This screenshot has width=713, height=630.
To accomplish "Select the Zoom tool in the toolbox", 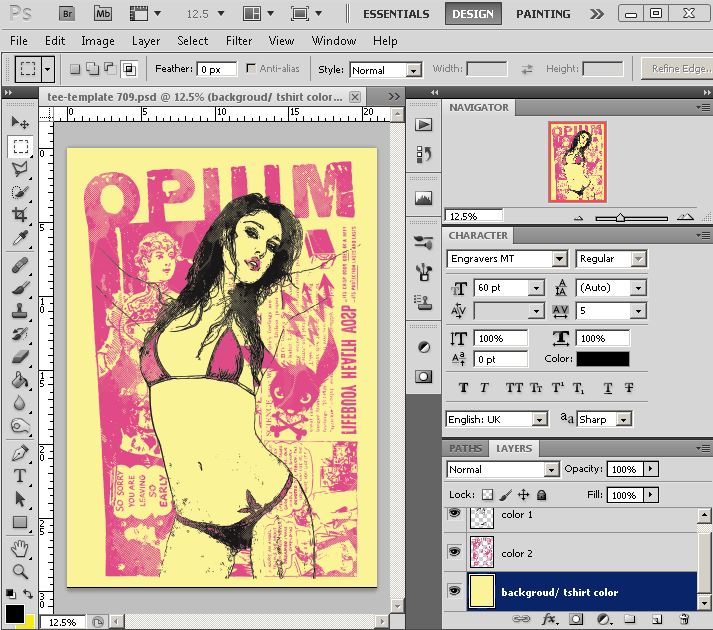I will click(x=19, y=572).
